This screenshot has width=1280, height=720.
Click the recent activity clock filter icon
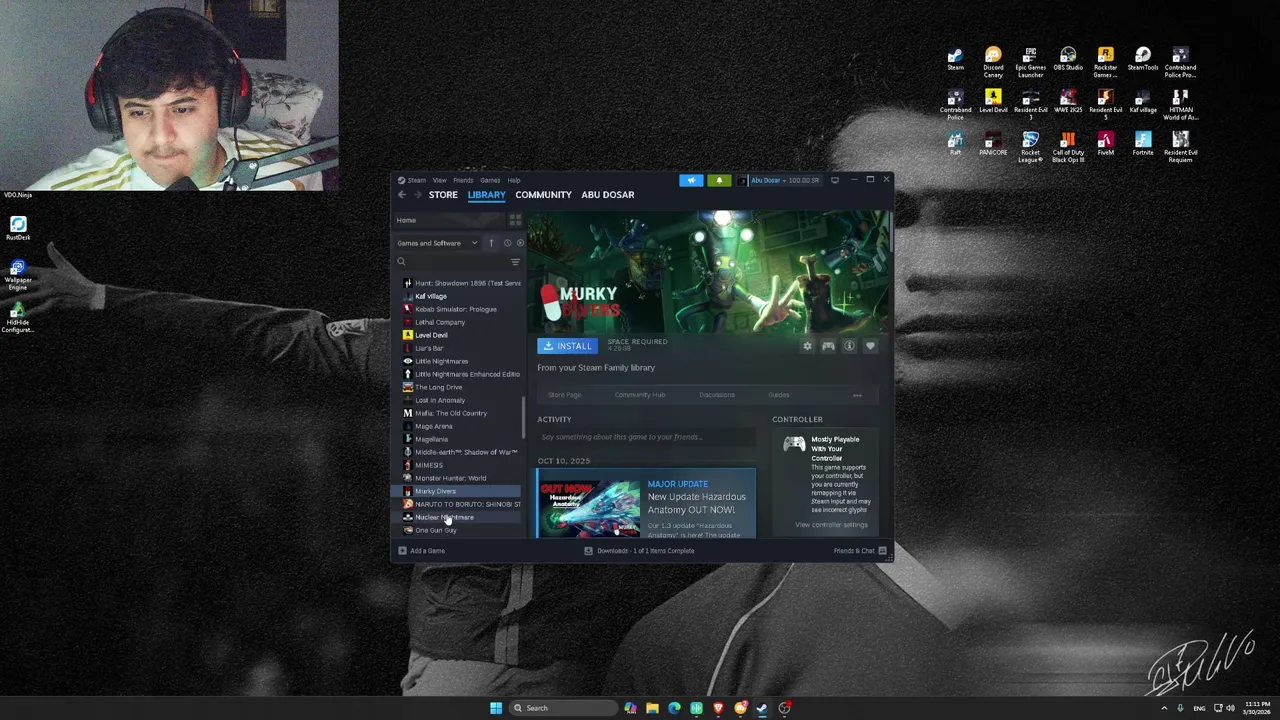pyautogui.click(x=507, y=243)
